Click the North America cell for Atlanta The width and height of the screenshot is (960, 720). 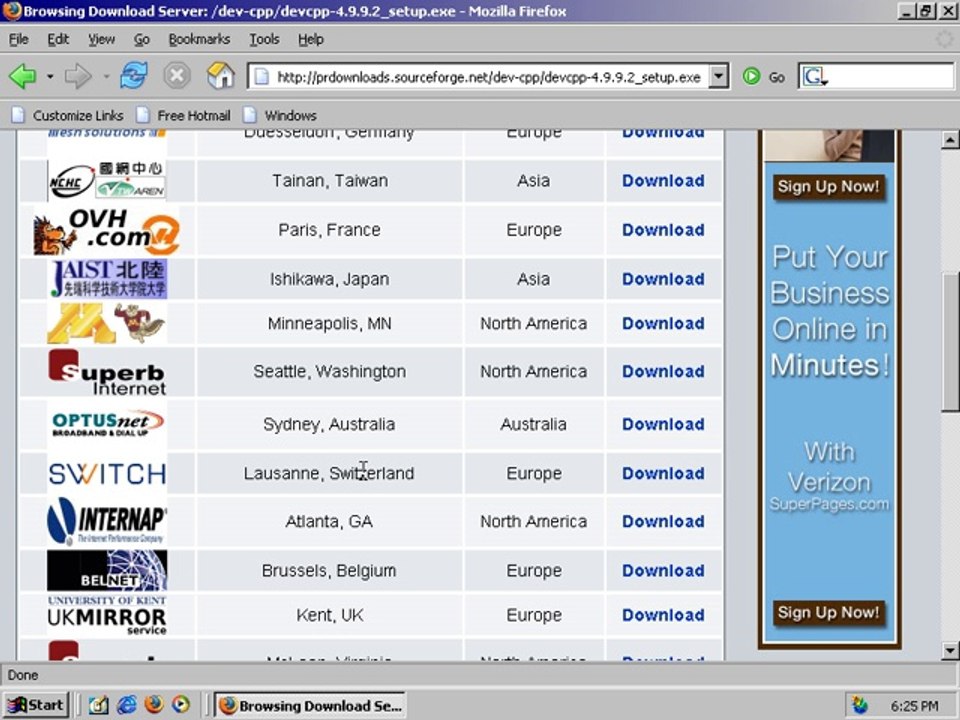533,521
